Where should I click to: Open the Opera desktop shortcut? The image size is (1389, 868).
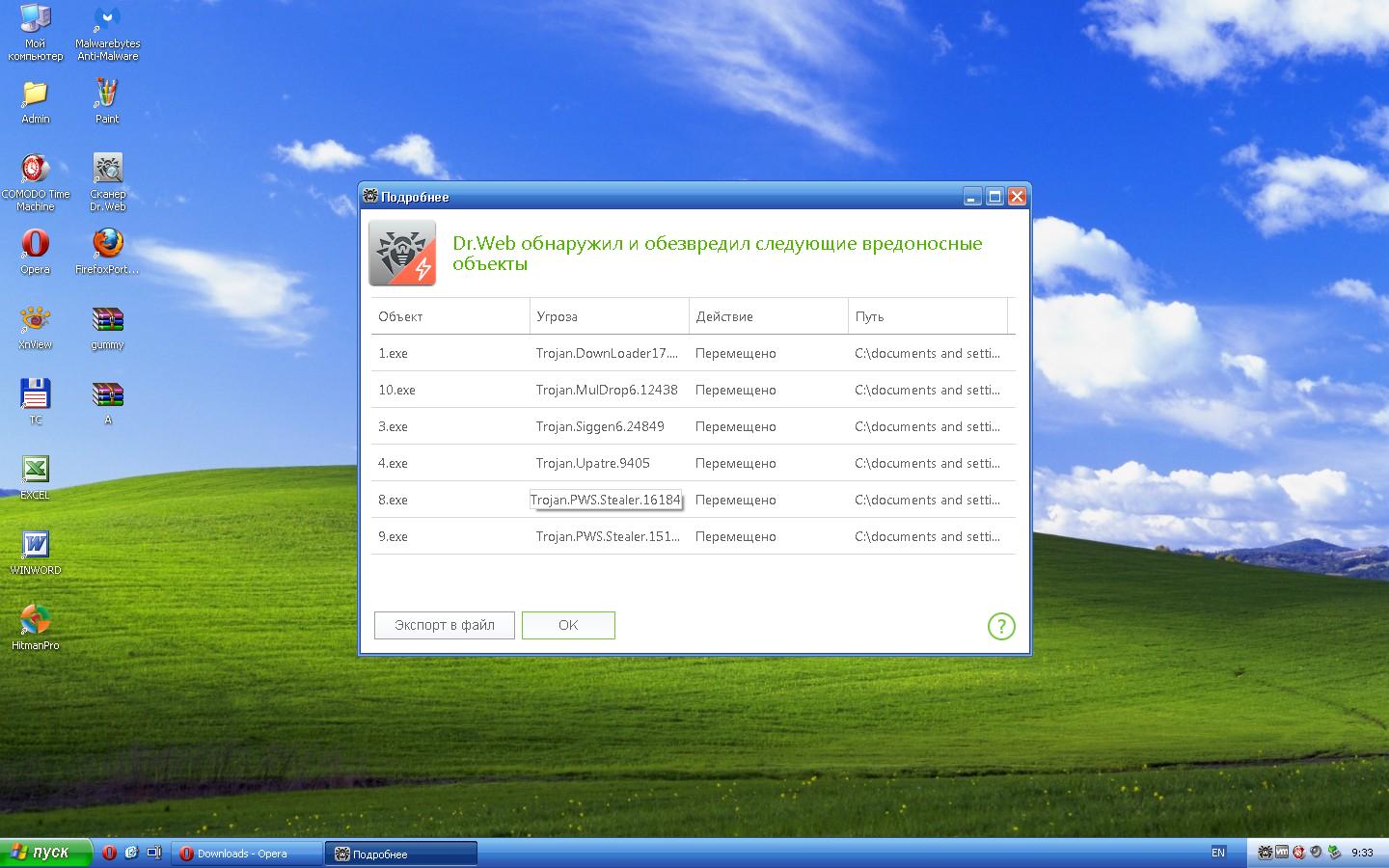click(x=35, y=252)
